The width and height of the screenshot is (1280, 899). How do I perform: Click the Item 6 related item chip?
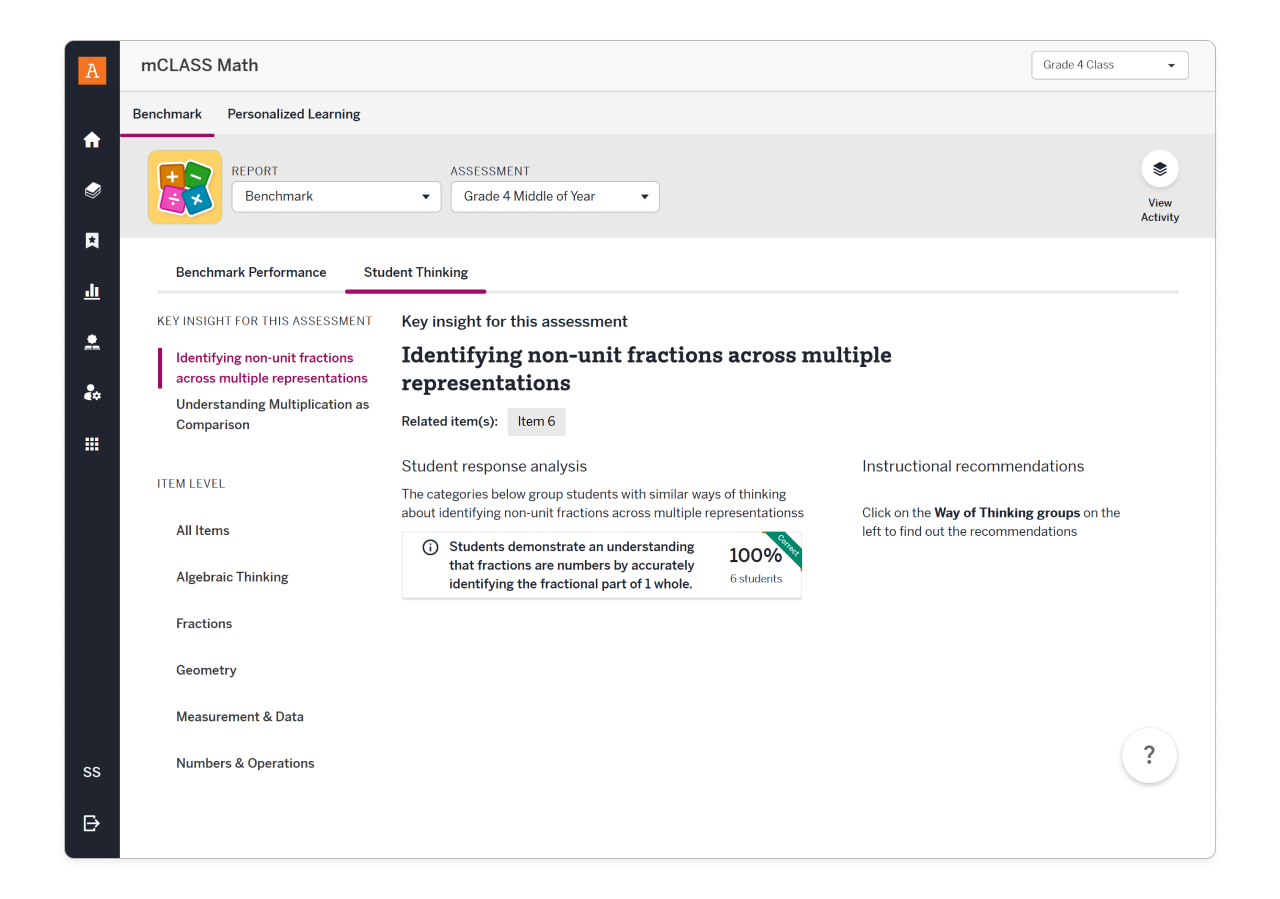click(536, 422)
